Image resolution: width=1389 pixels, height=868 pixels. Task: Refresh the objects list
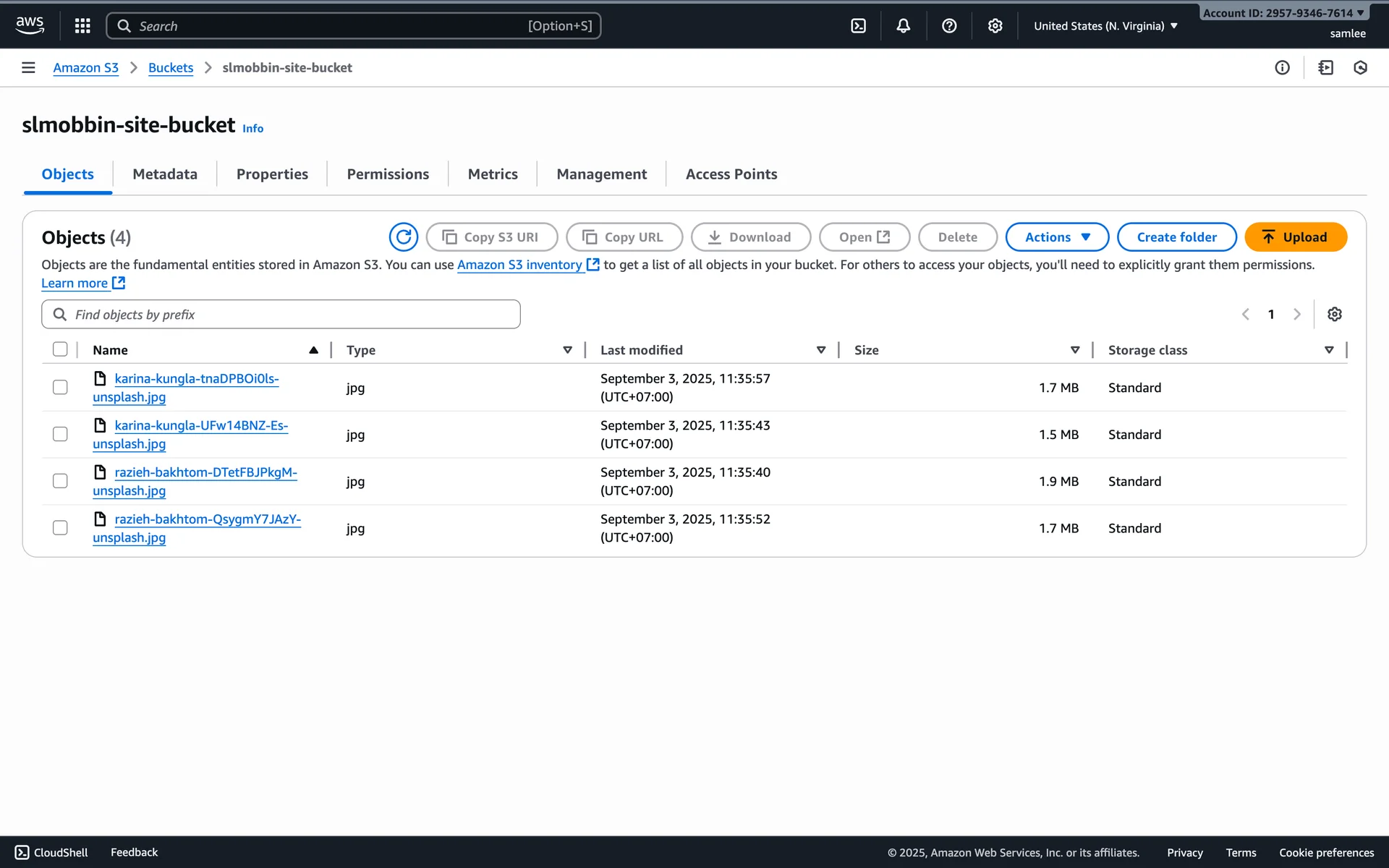tap(403, 237)
